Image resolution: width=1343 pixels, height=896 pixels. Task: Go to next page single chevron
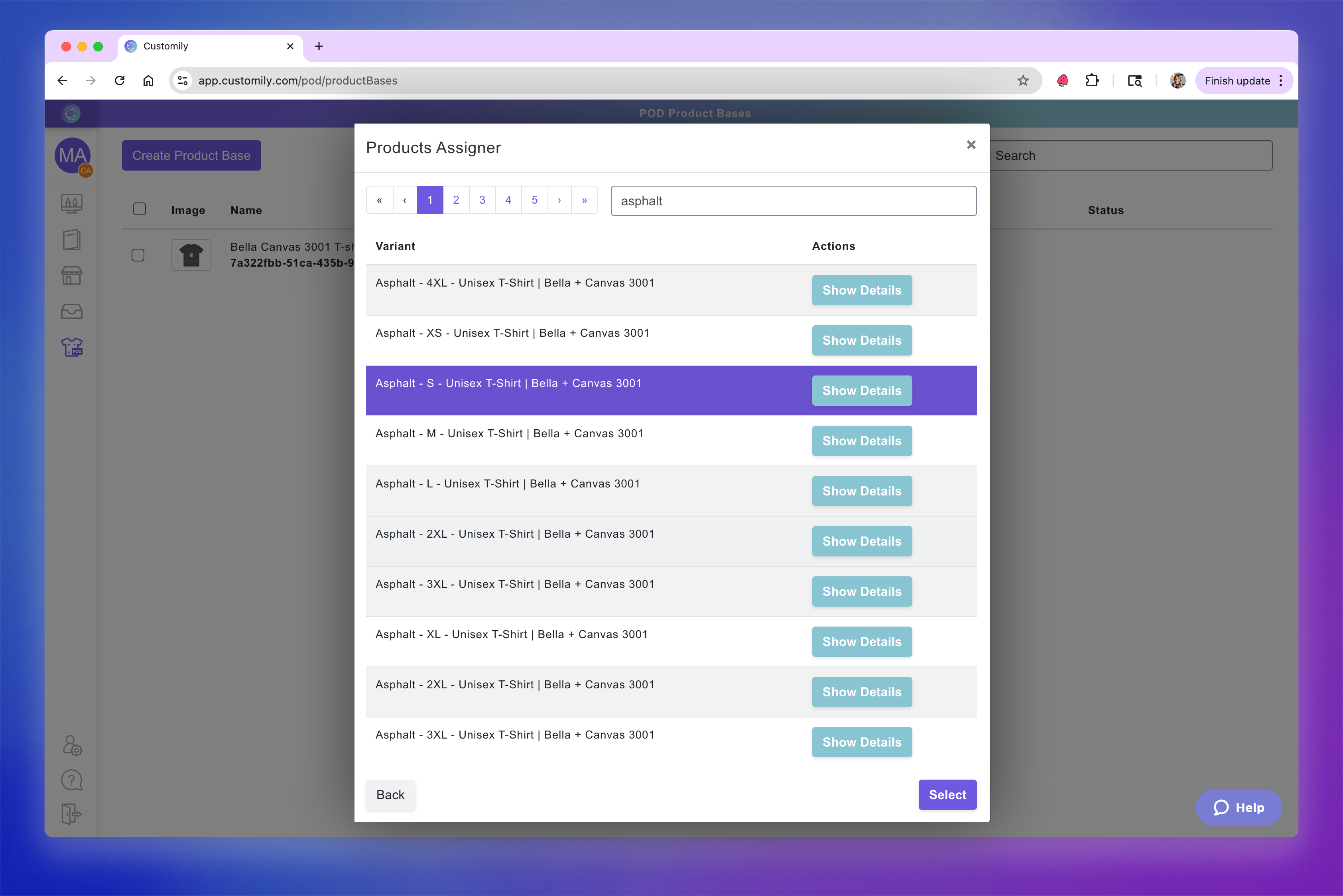pyautogui.click(x=559, y=200)
